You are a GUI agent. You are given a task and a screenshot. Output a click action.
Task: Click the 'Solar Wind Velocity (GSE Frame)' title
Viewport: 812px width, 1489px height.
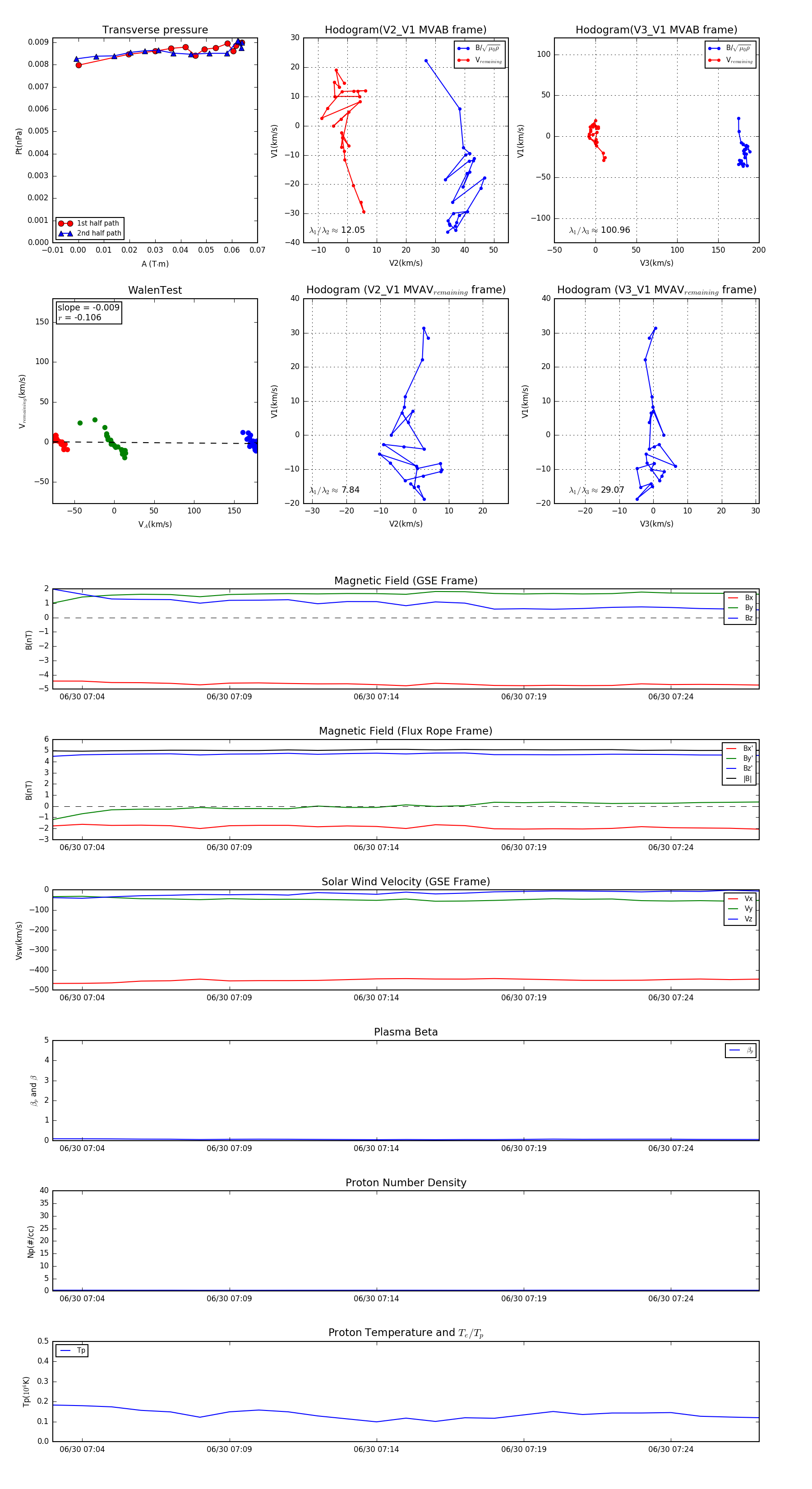[x=406, y=882]
